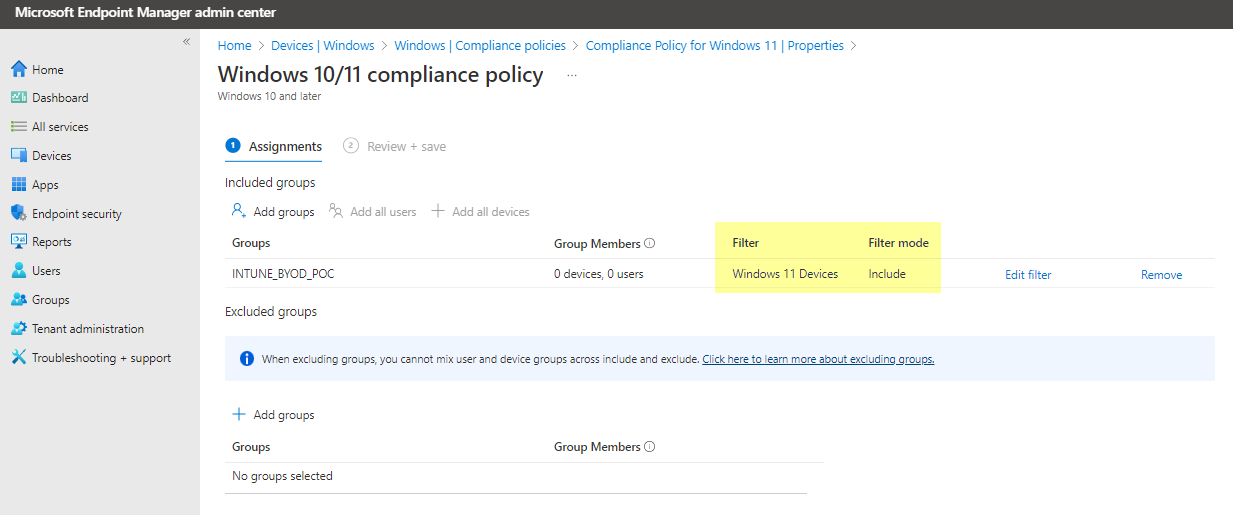Click the 'No groups selected' text
The width and height of the screenshot is (1233, 515).
tap(282, 476)
